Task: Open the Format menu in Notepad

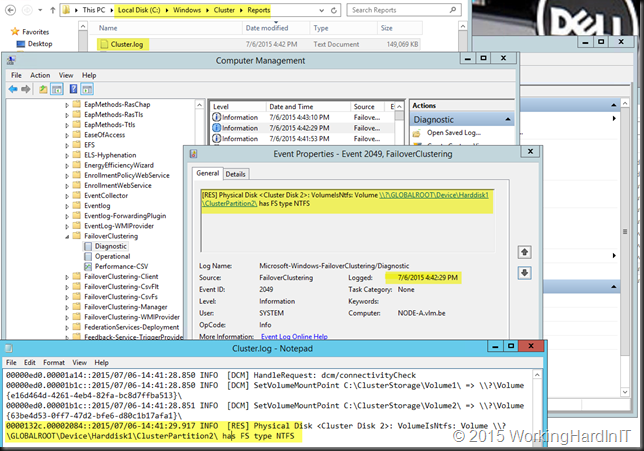Action: point(54,363)
